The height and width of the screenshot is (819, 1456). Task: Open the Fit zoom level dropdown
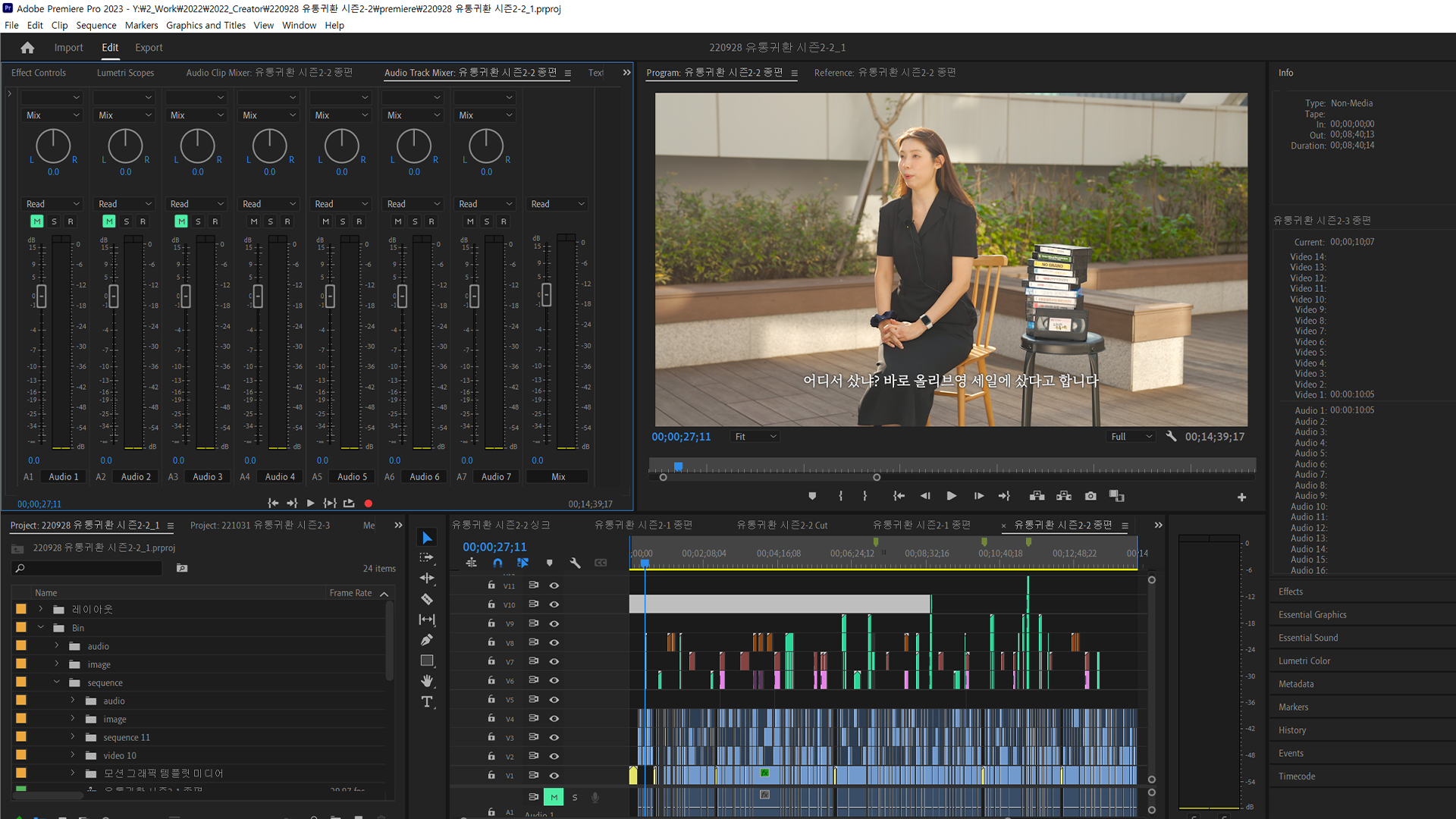[755, 436]
